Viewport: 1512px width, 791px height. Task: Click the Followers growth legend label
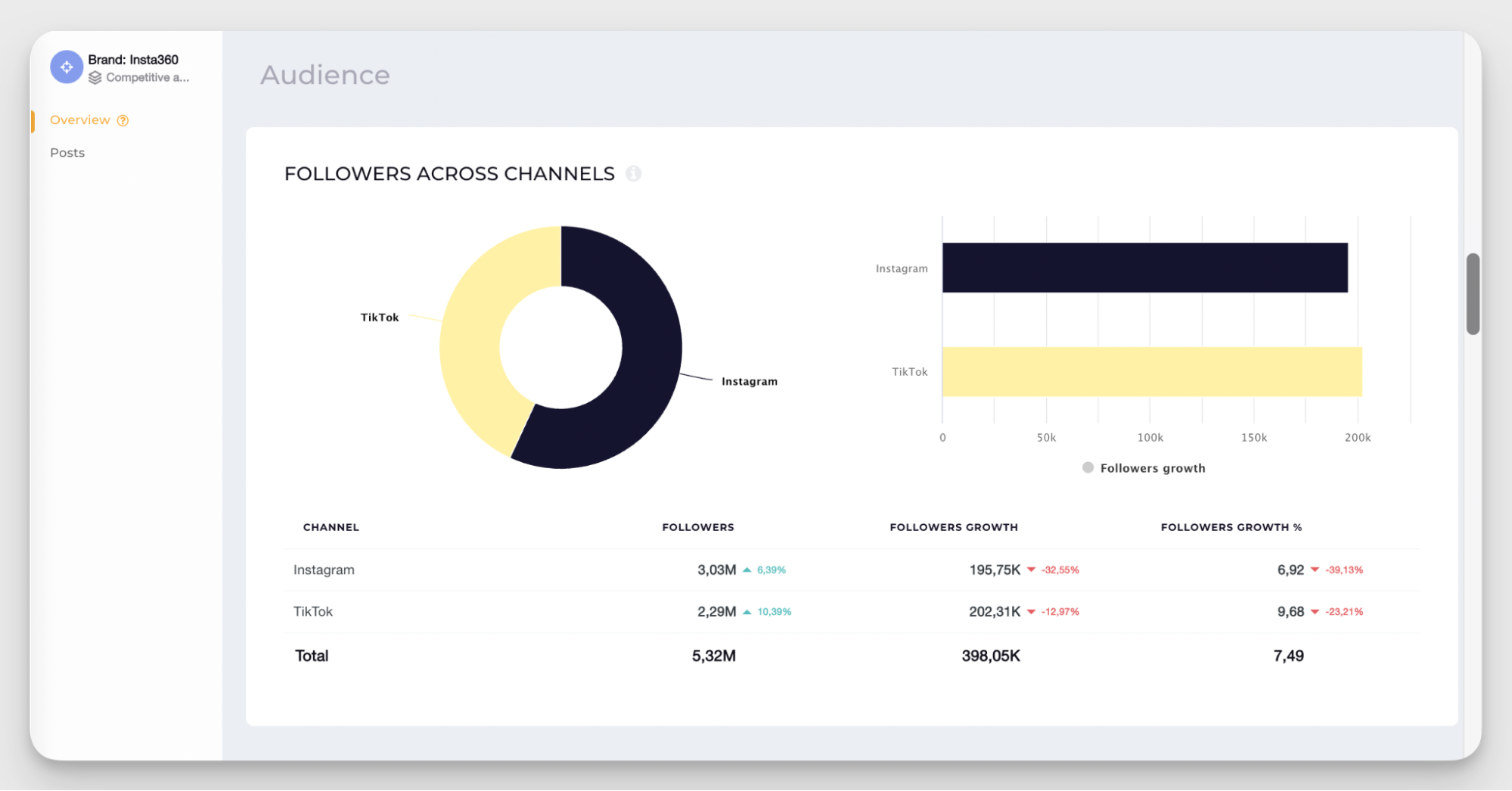[1153, 468]
